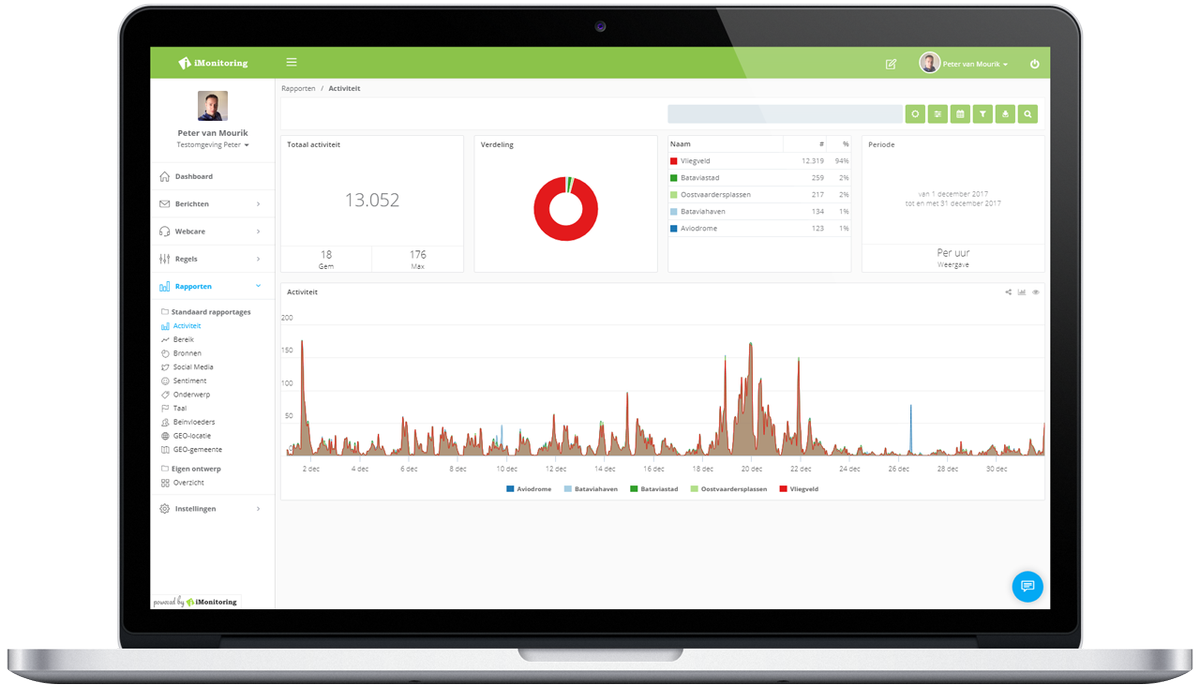Toggle Vliegveld series in chart legend
Viewport: 1200px width, 687px height.
coord(798,489)
